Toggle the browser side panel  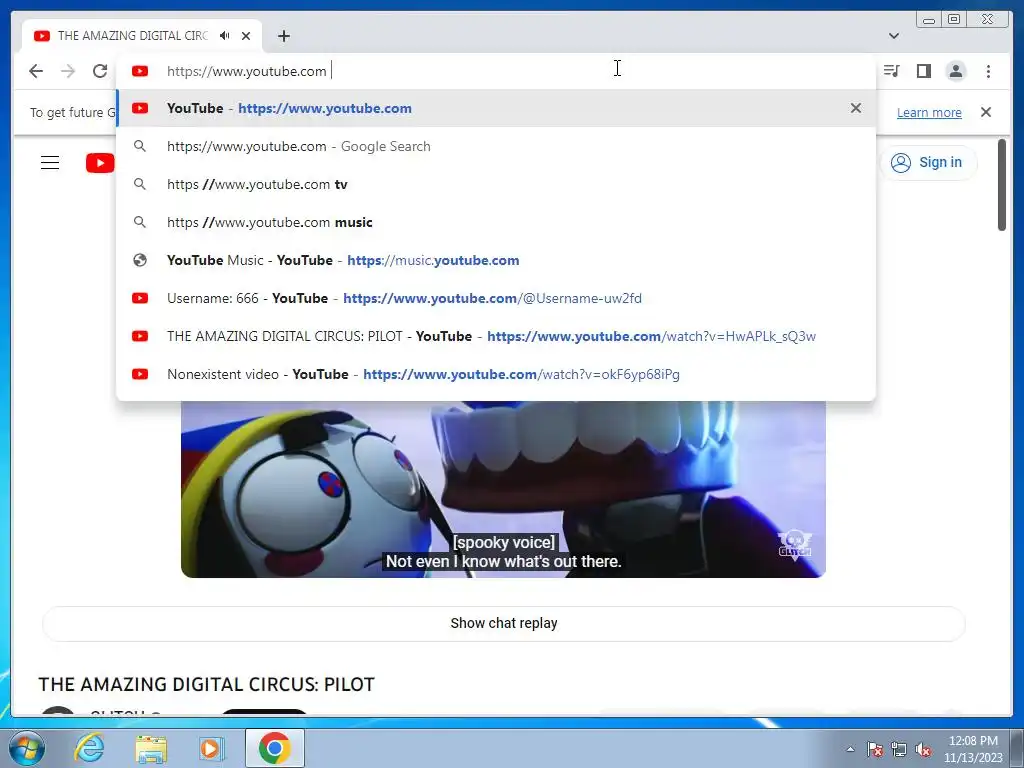(x=923, y=71)
